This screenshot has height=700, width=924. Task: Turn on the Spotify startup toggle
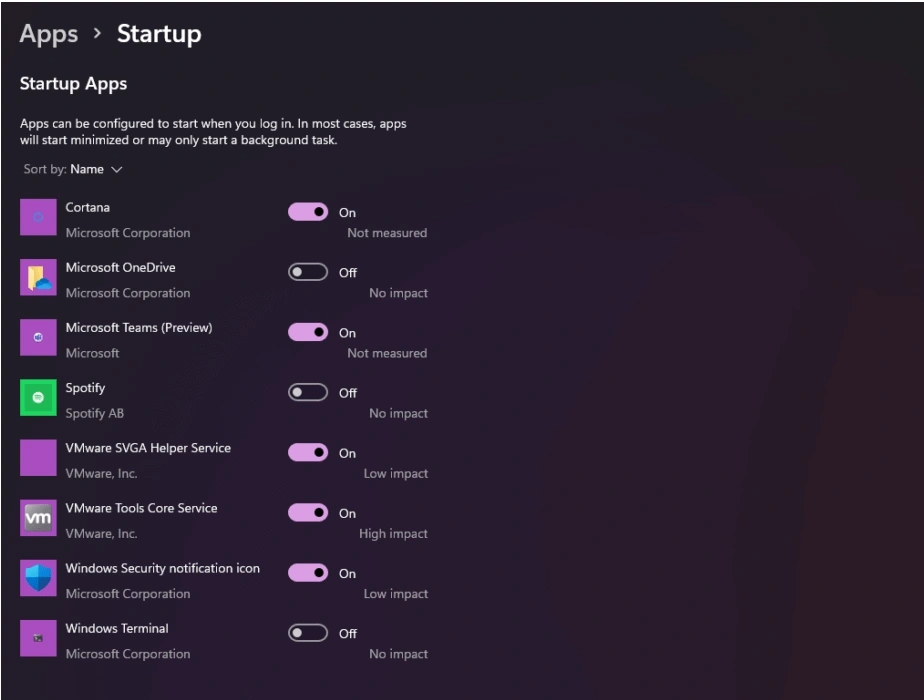308,393
